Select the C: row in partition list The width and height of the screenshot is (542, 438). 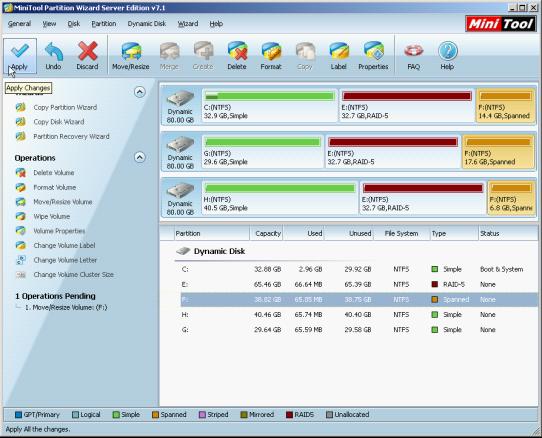(359, 269)
